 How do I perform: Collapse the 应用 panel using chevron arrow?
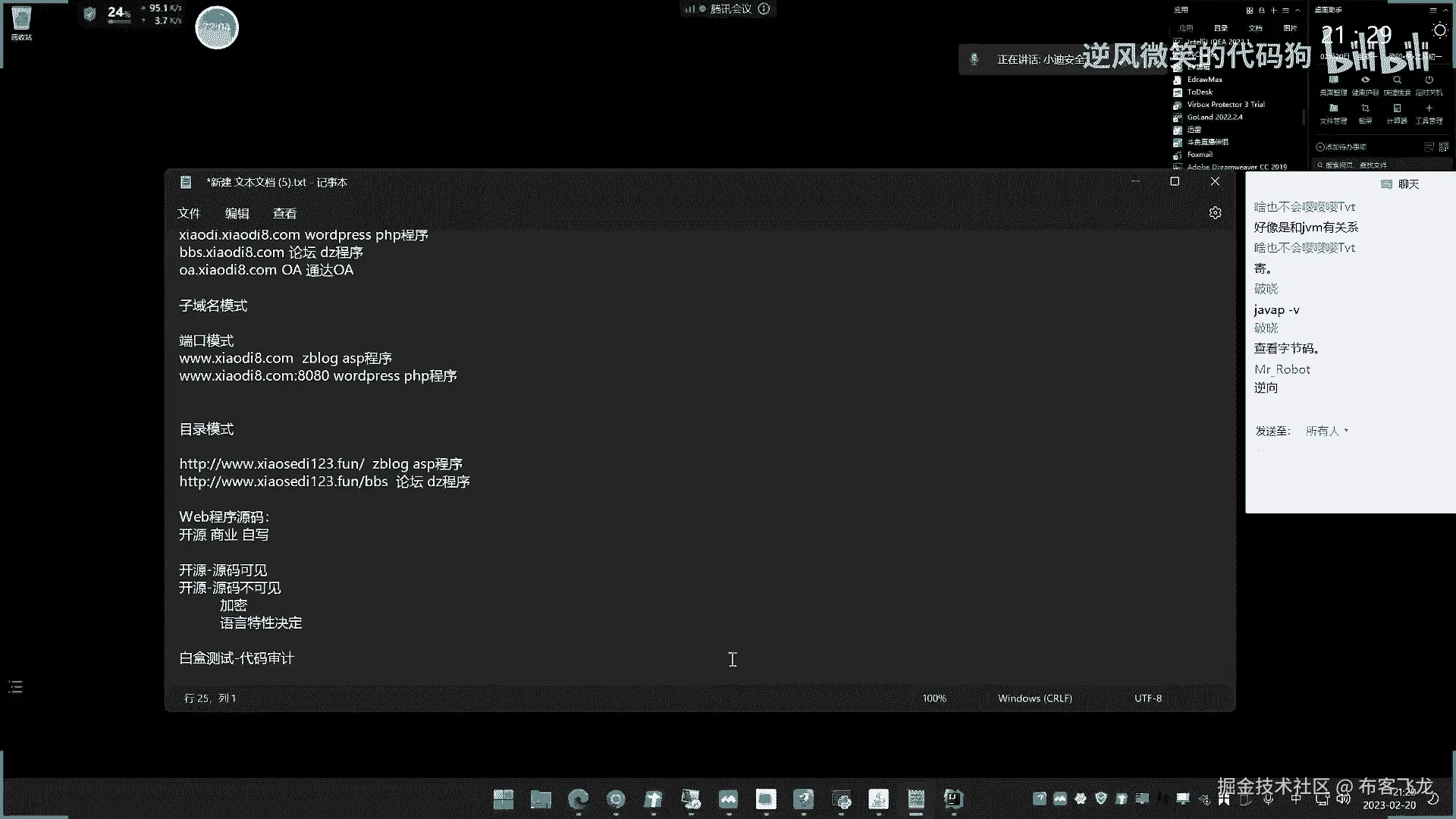[1298, 11]
